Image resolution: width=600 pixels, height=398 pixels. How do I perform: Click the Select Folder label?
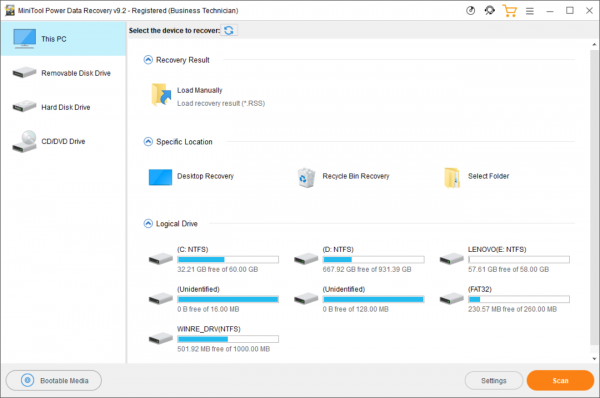point(488,176)
